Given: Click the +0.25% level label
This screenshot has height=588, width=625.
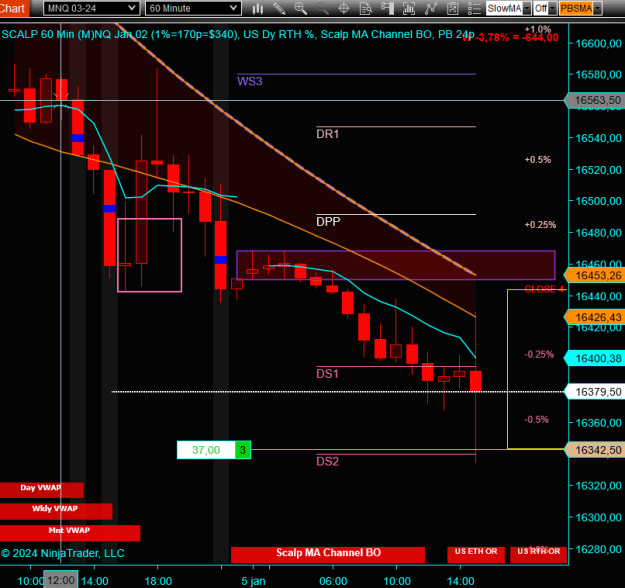Looking at the screenshot, I should click(x=540, y=224).
